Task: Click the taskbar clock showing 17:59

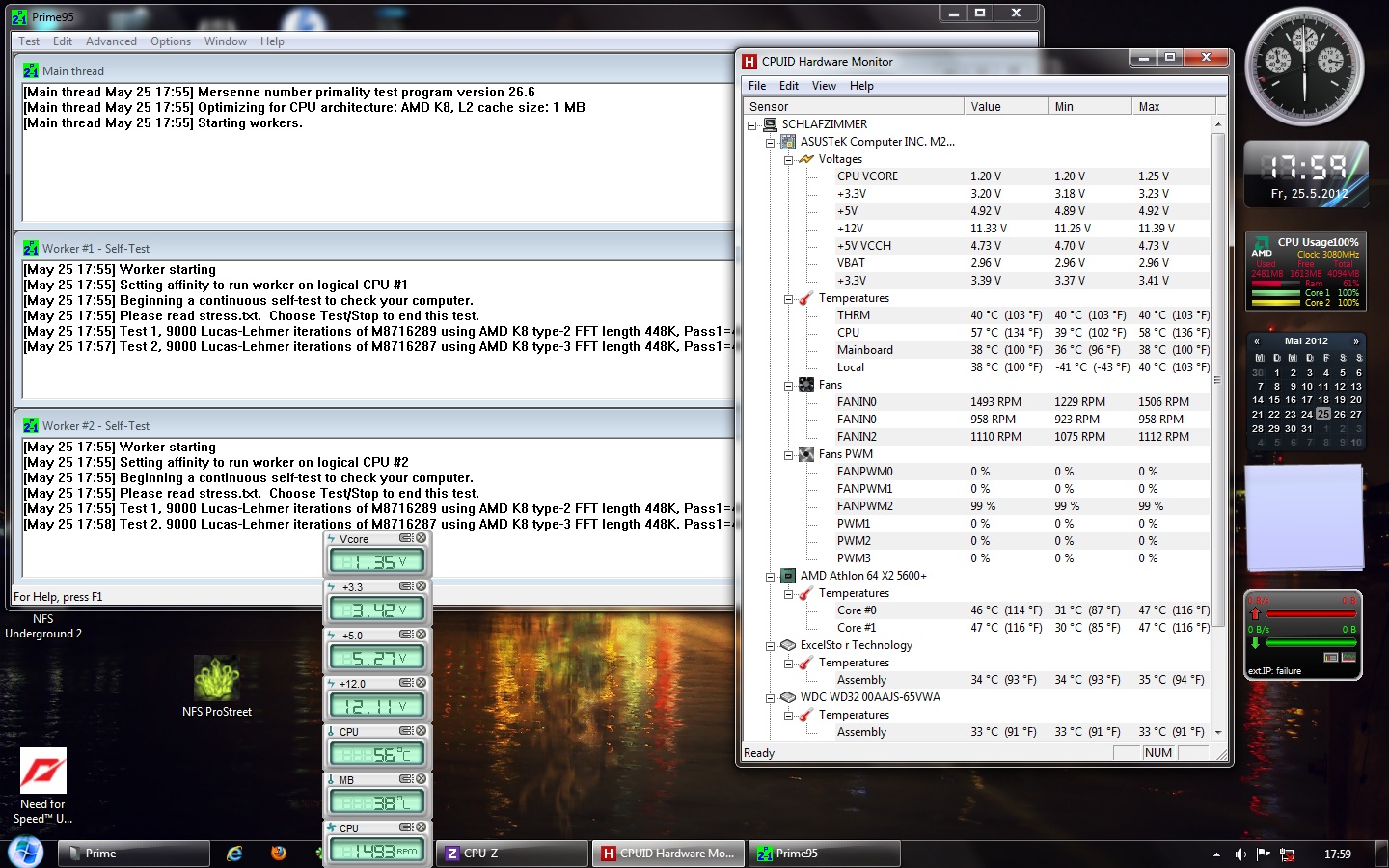Action: (x=1337, y=854)
